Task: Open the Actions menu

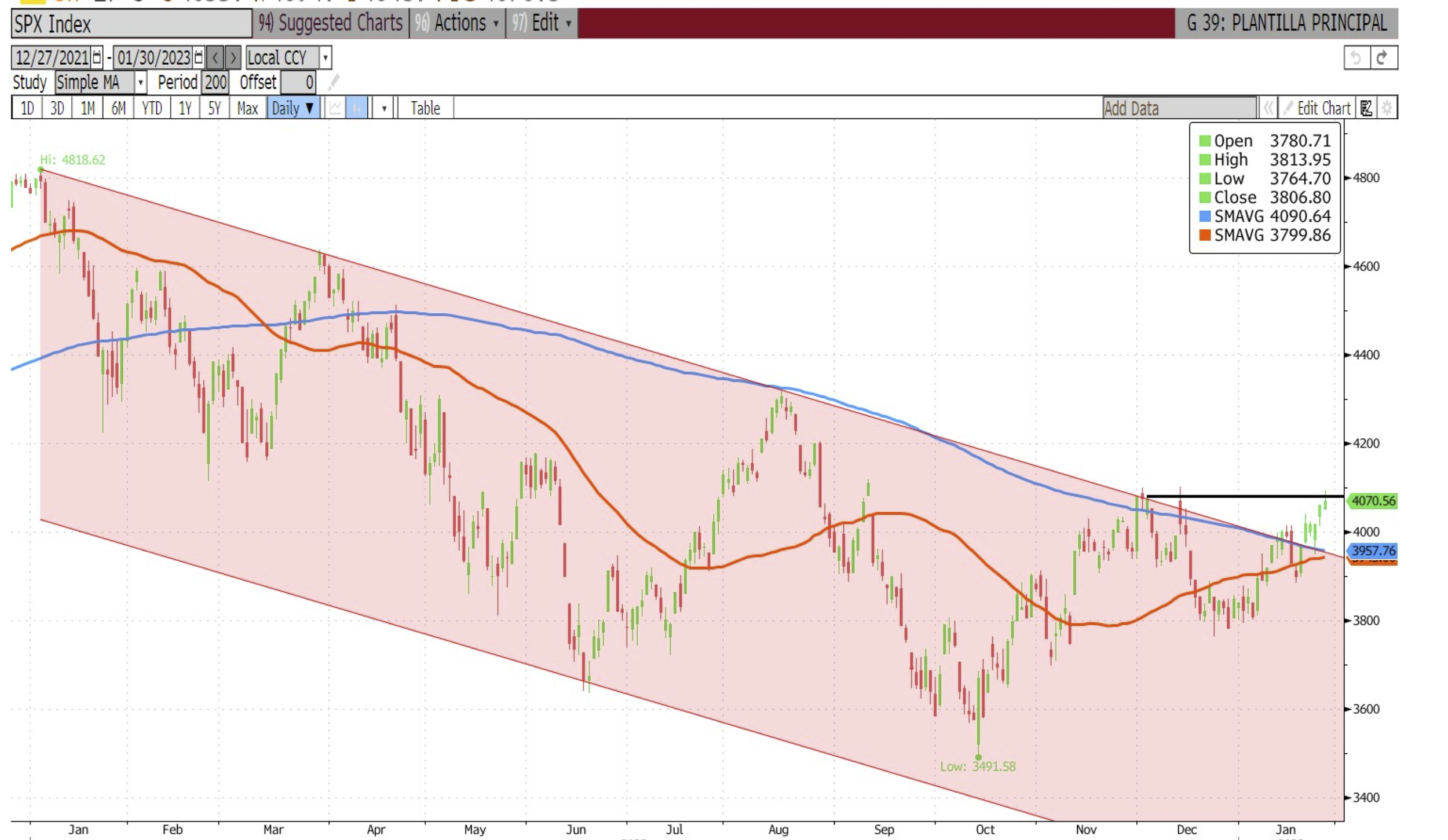Action: point(458,24)
